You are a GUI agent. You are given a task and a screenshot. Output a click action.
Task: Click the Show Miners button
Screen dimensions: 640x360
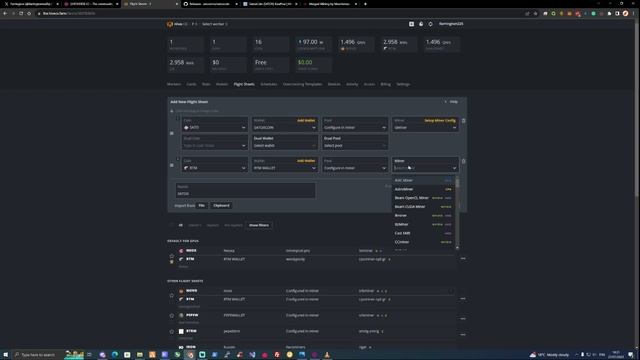(259, 225)
